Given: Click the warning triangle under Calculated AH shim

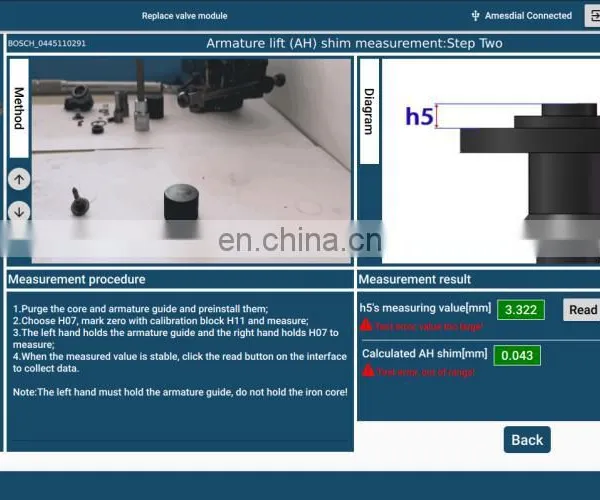Looking at the screenshot, I should click(368, 370).
